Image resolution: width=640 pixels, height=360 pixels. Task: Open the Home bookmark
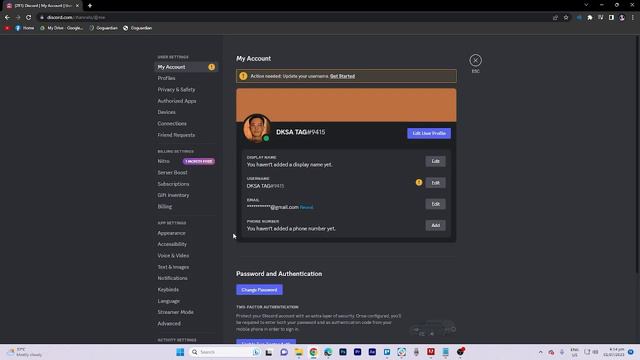point(25,28)
